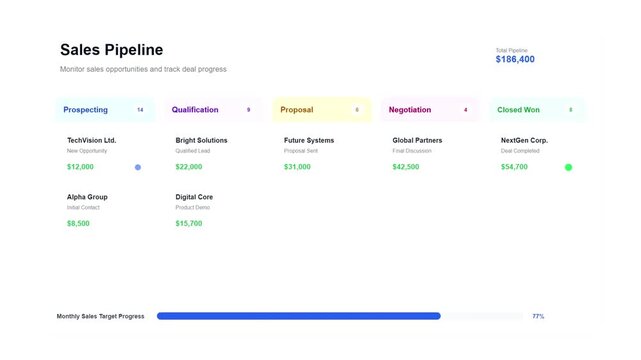Click the $12,000 deal value

[80, 167]
